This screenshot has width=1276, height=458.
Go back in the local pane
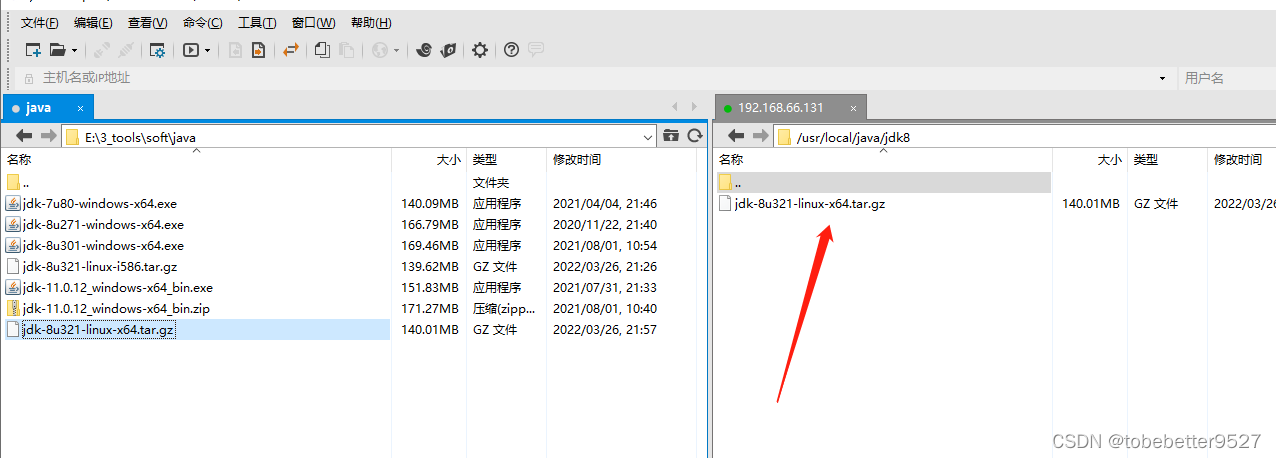pos(25,136)
